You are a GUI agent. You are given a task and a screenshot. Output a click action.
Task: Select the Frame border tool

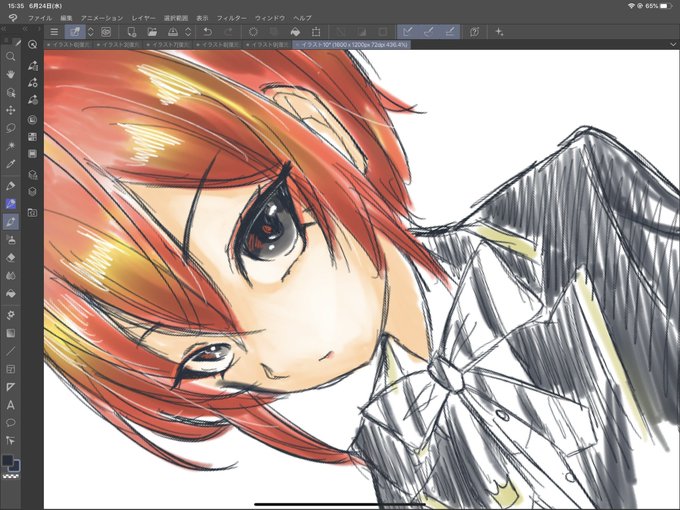(x=10, y=369)
